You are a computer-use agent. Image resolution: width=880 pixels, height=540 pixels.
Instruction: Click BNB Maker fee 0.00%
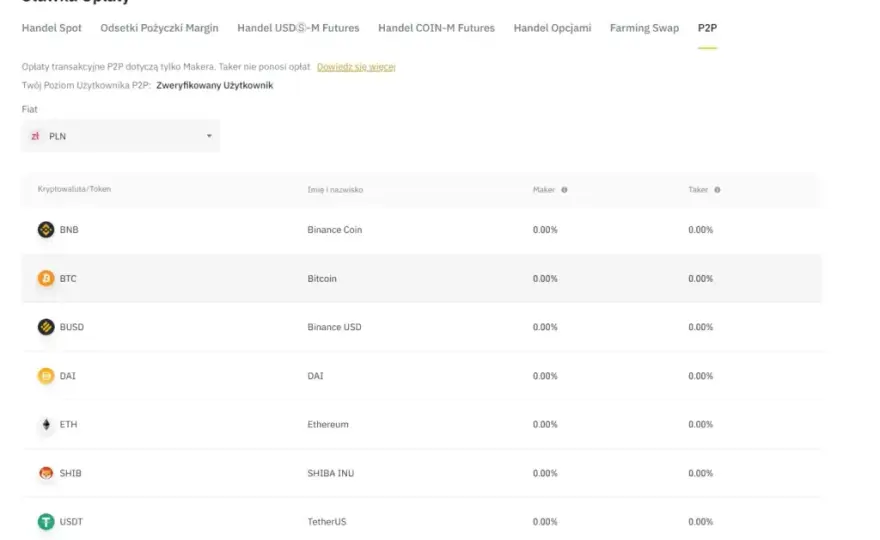545,230
